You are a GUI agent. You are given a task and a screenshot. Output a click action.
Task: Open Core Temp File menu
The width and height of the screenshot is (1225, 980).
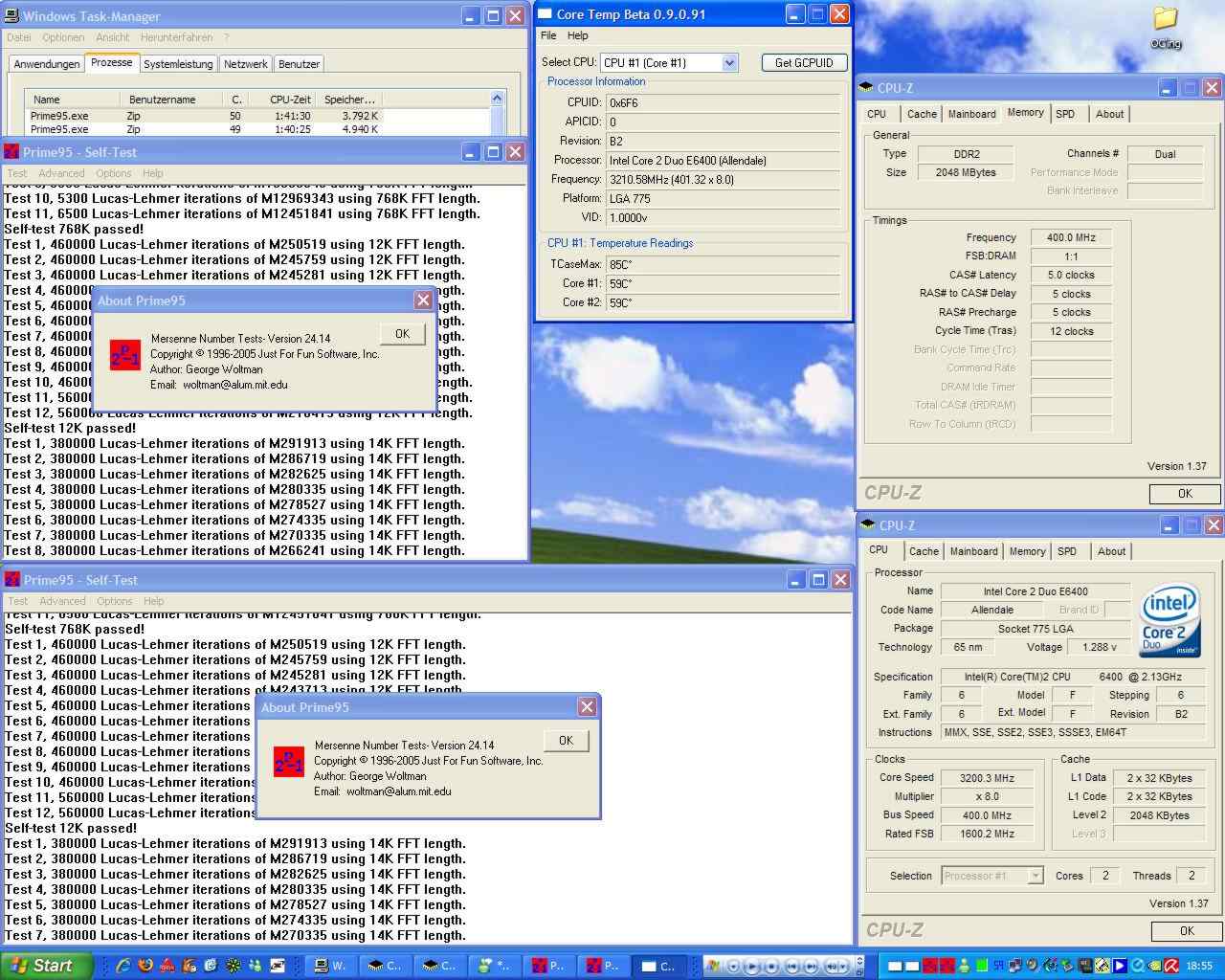point(548,35)
